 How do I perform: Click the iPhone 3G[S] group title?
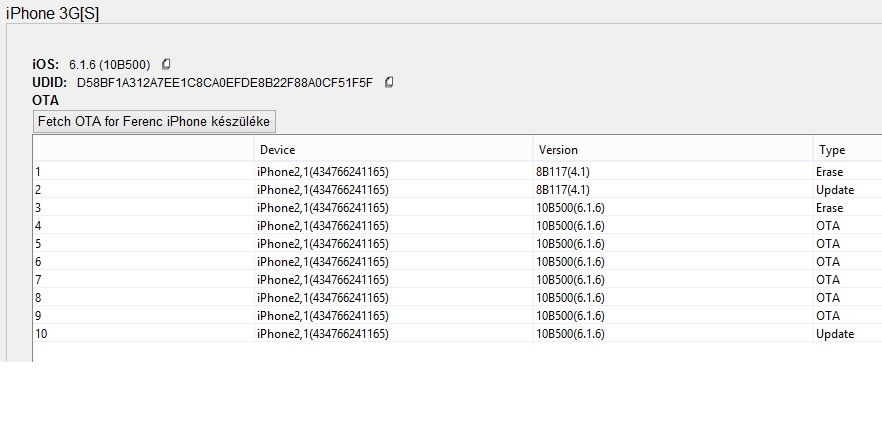[x=52, y=14]
